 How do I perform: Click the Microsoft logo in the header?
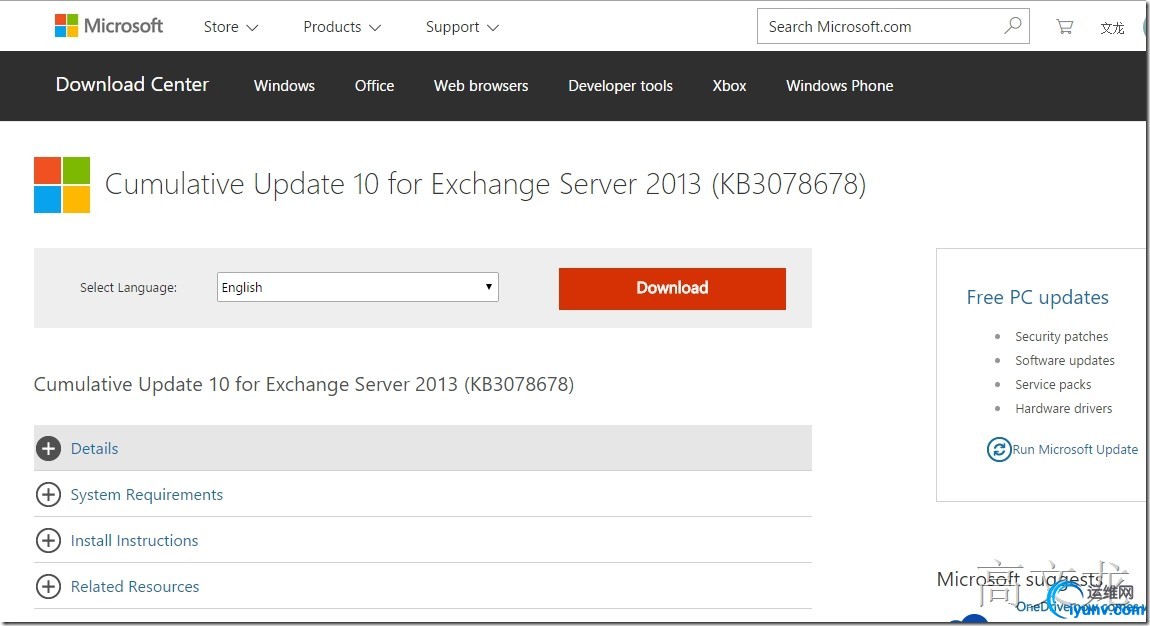point(109,26)
